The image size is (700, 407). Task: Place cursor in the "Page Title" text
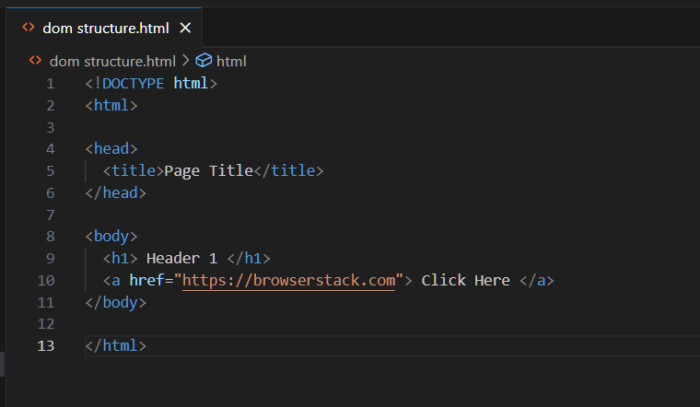[x=208, y=171]
